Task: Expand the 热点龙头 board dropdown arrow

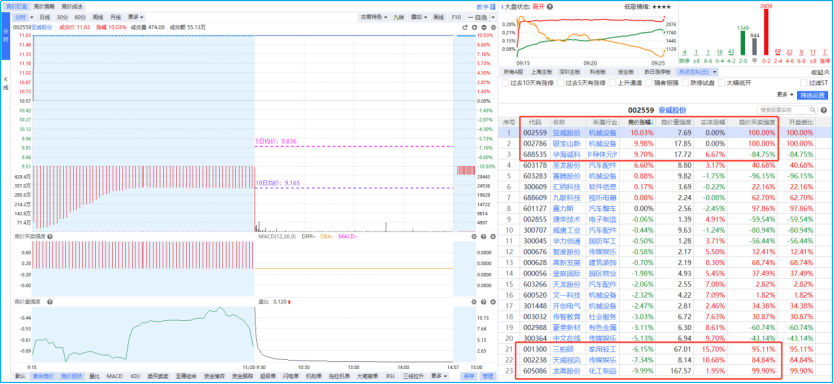Action: coord(714,71)
